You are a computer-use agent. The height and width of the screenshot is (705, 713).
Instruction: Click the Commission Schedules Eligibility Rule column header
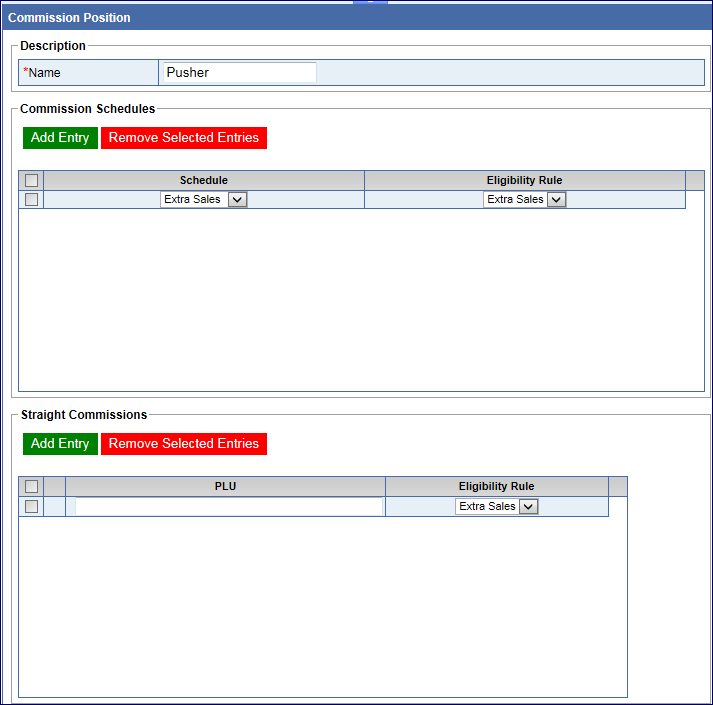(524, 181)
